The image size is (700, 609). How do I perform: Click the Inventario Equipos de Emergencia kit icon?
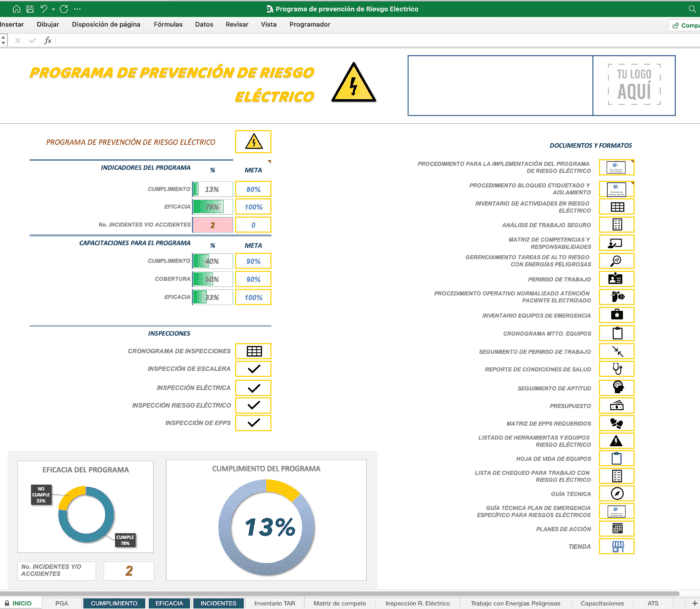(x=617, y=315)
